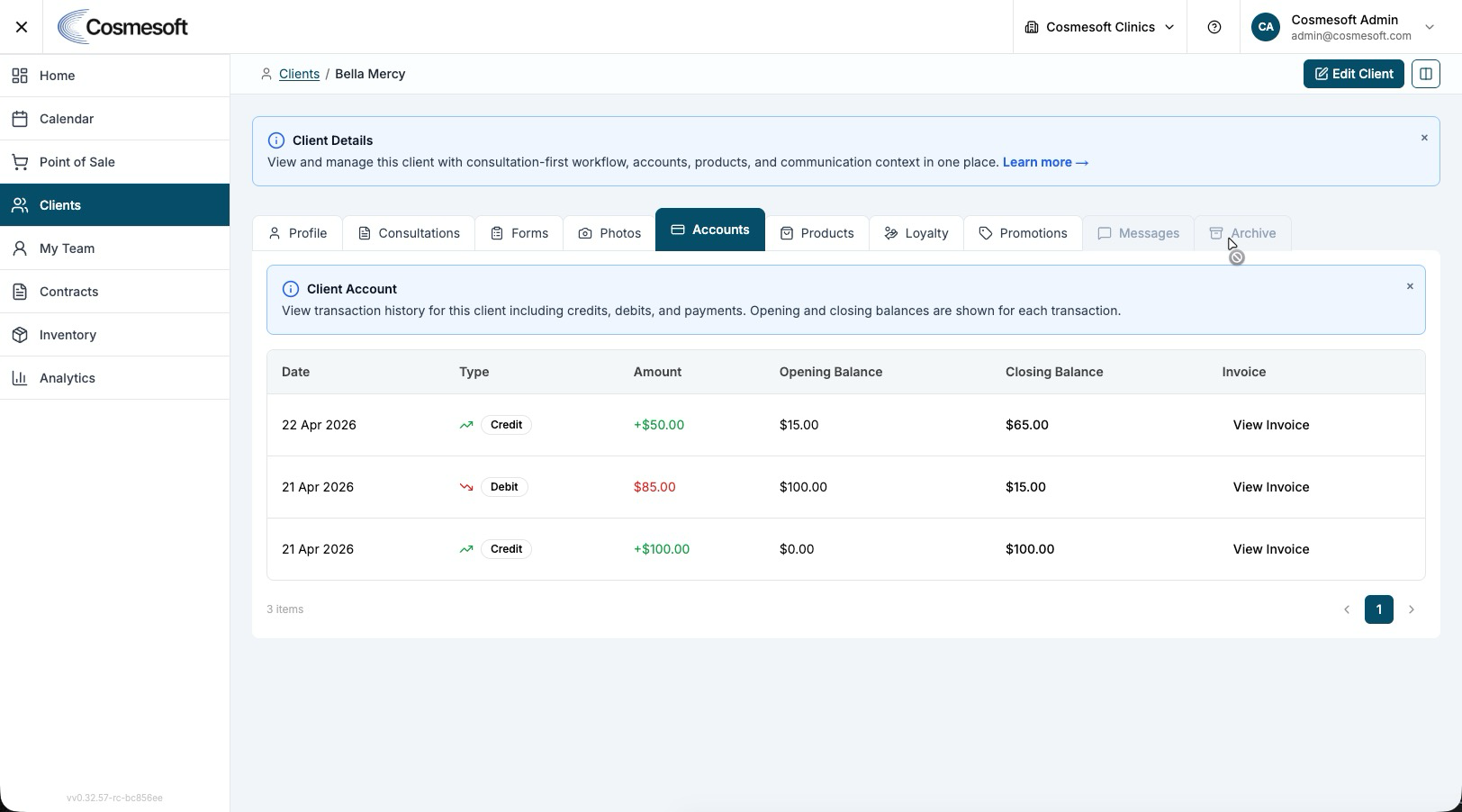Viewport: 1462px width, 812px height.
Task: Open the Photos tab
Action: [x=609, y=233]
